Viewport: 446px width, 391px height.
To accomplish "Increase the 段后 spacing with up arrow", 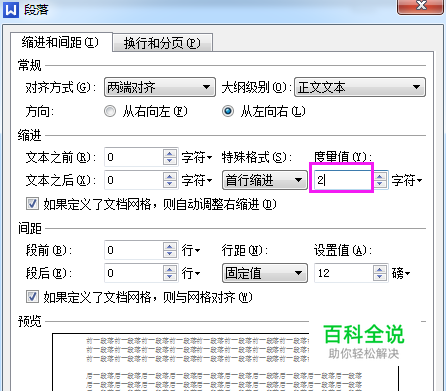I will pyautogui.click(x=170, y=270).
